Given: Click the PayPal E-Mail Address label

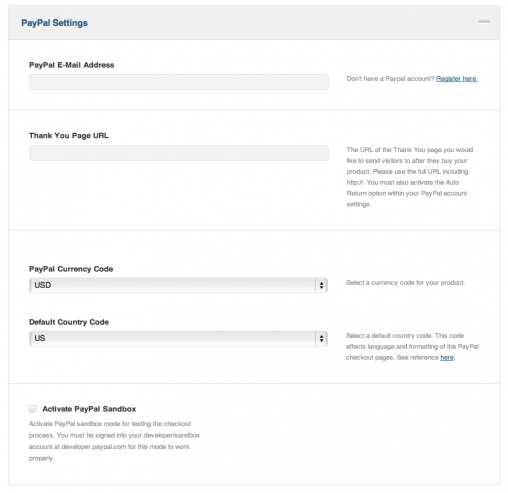Looking at the screenshot, I should click(x=72, y=65).
